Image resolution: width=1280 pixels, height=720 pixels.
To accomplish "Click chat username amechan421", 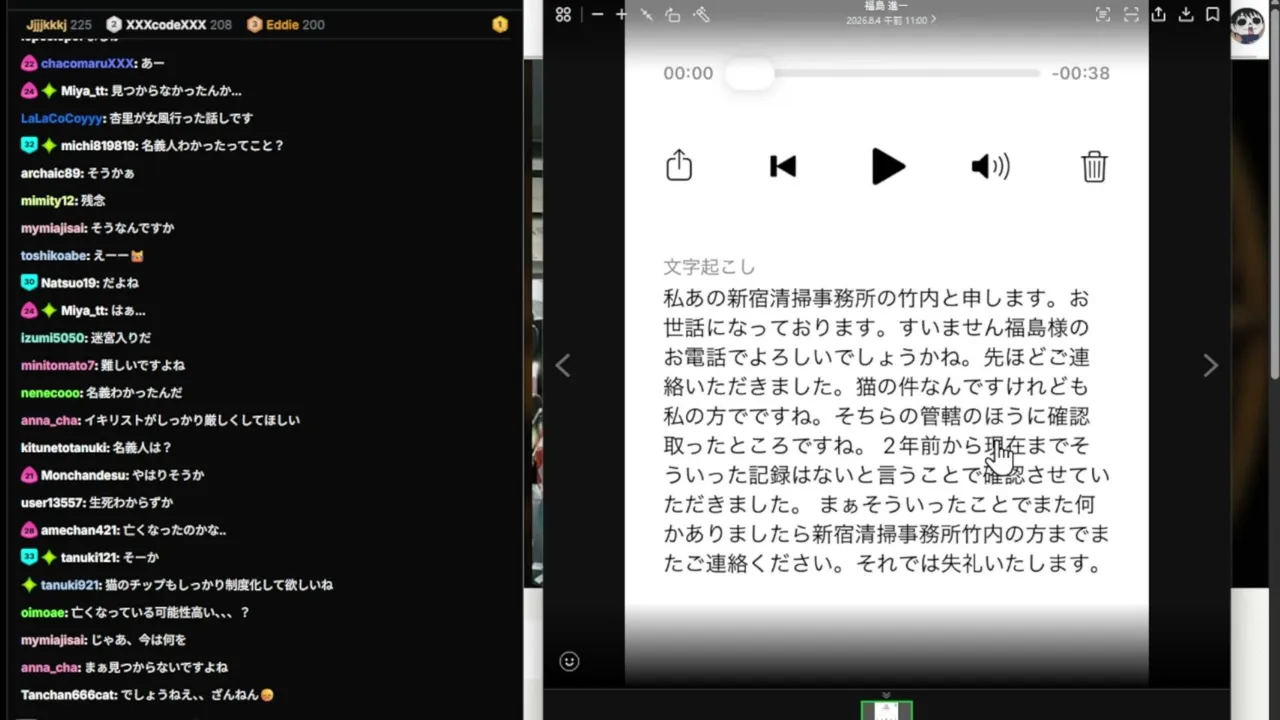I will tap(80, 530).
